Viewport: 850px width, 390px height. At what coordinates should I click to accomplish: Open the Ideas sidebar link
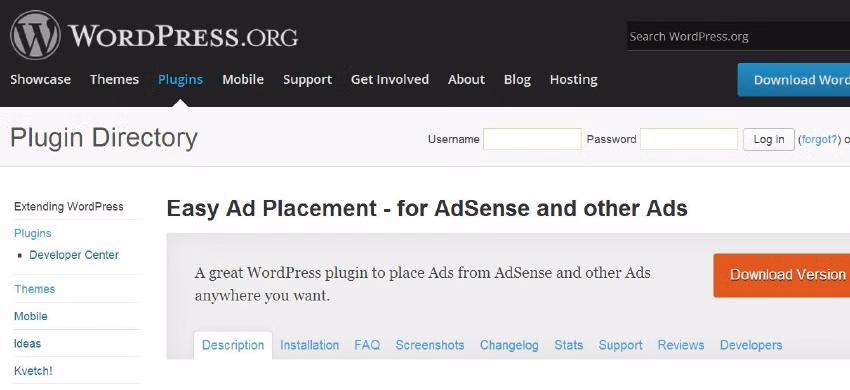click(x=27, y=343)
